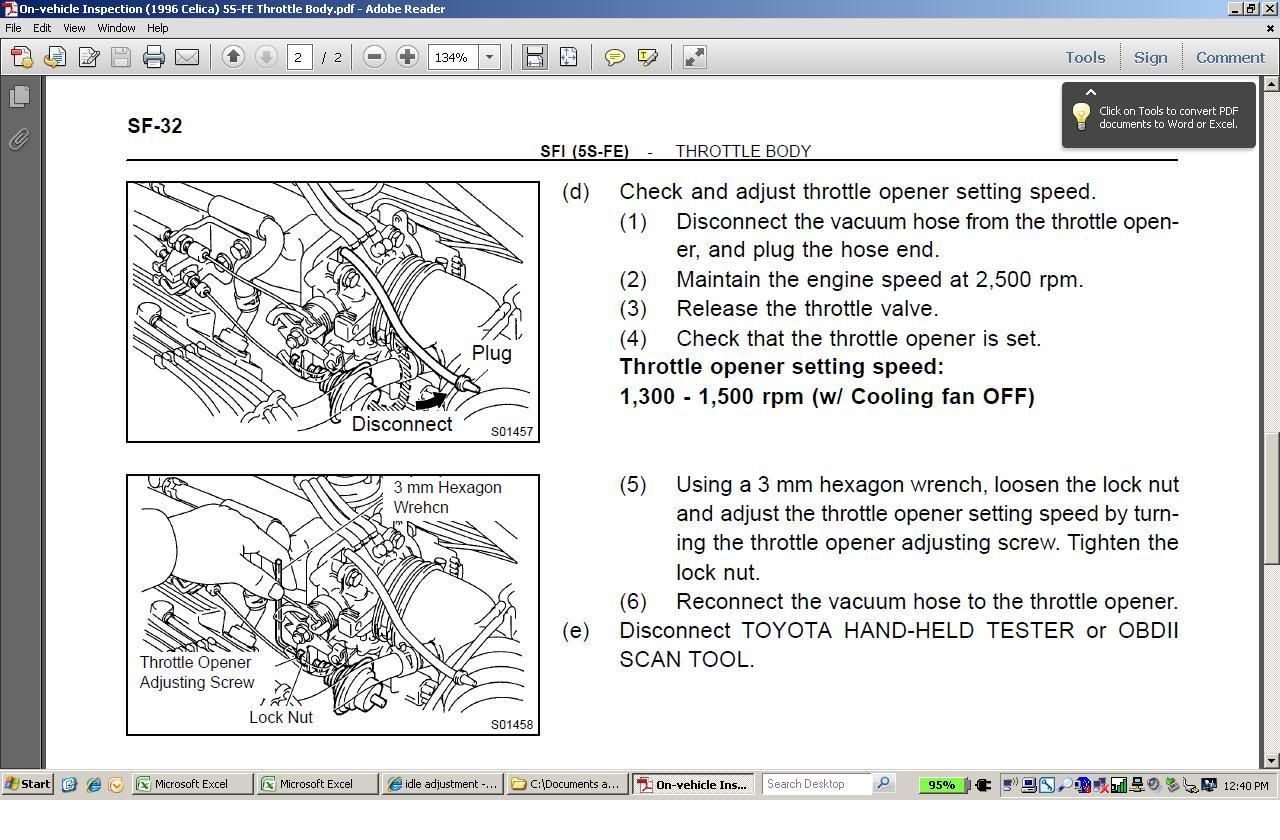This screenshot has width=1280, height=840.
Task: Click the Search Desktop input box
Action: 816,784
